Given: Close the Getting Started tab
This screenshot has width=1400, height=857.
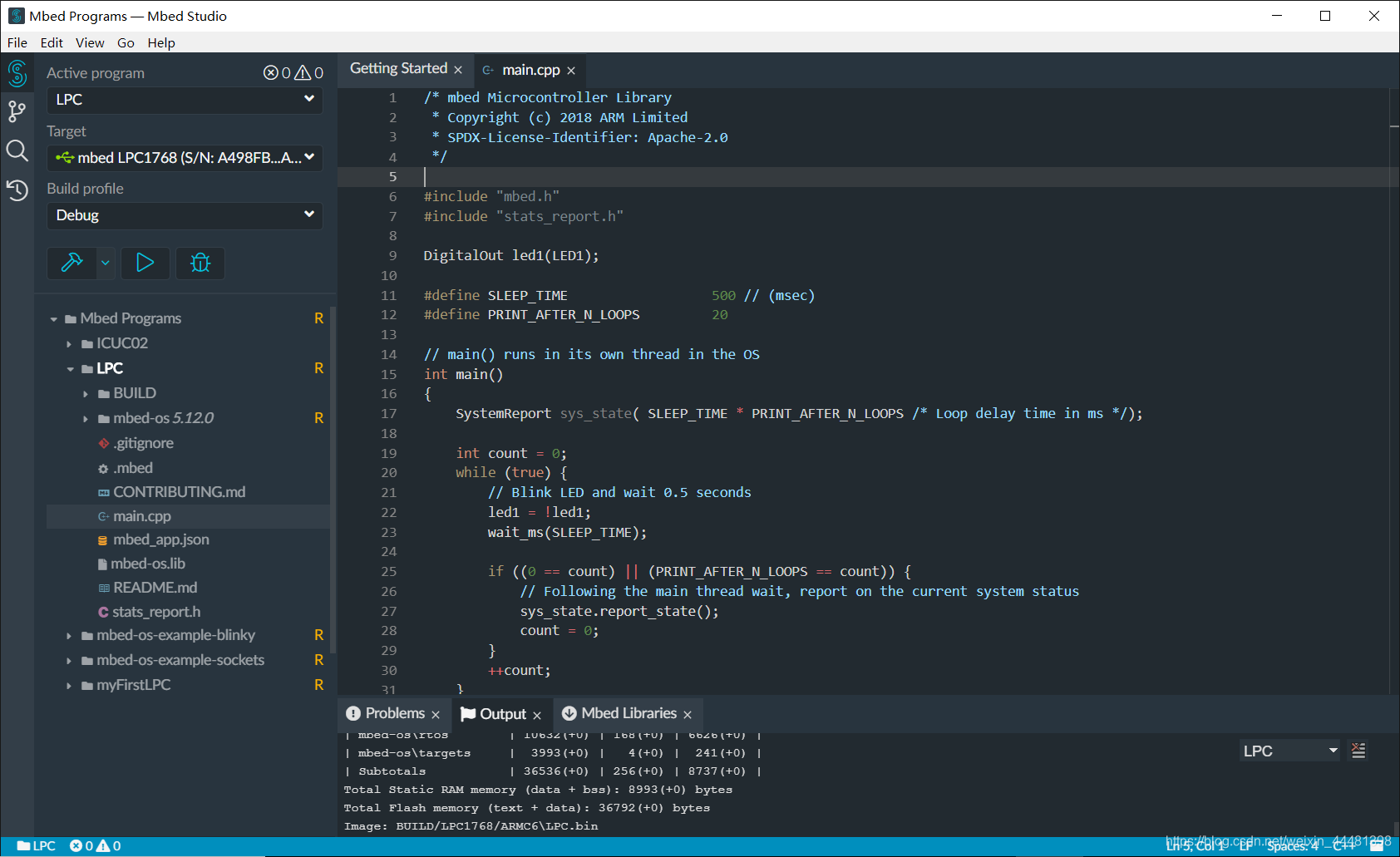Looking at the screenshot, I should coord(458,70).
